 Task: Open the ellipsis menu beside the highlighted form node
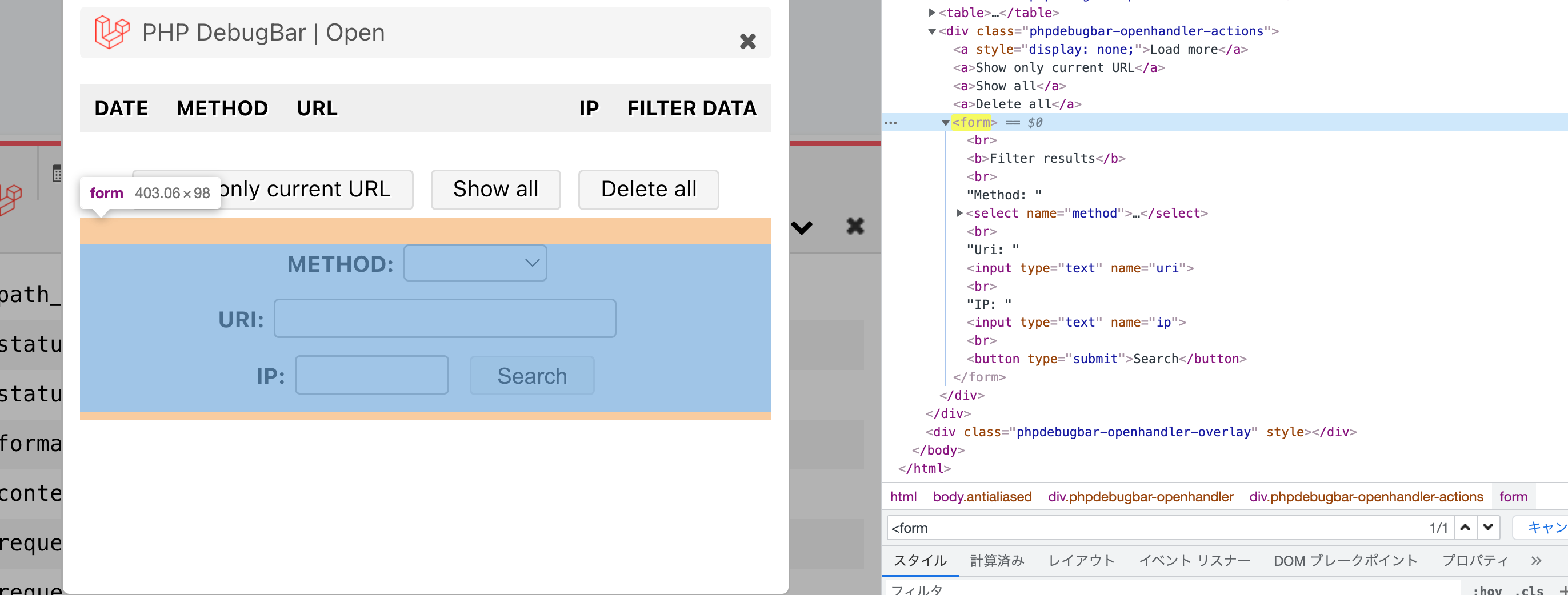click(891, 122)
